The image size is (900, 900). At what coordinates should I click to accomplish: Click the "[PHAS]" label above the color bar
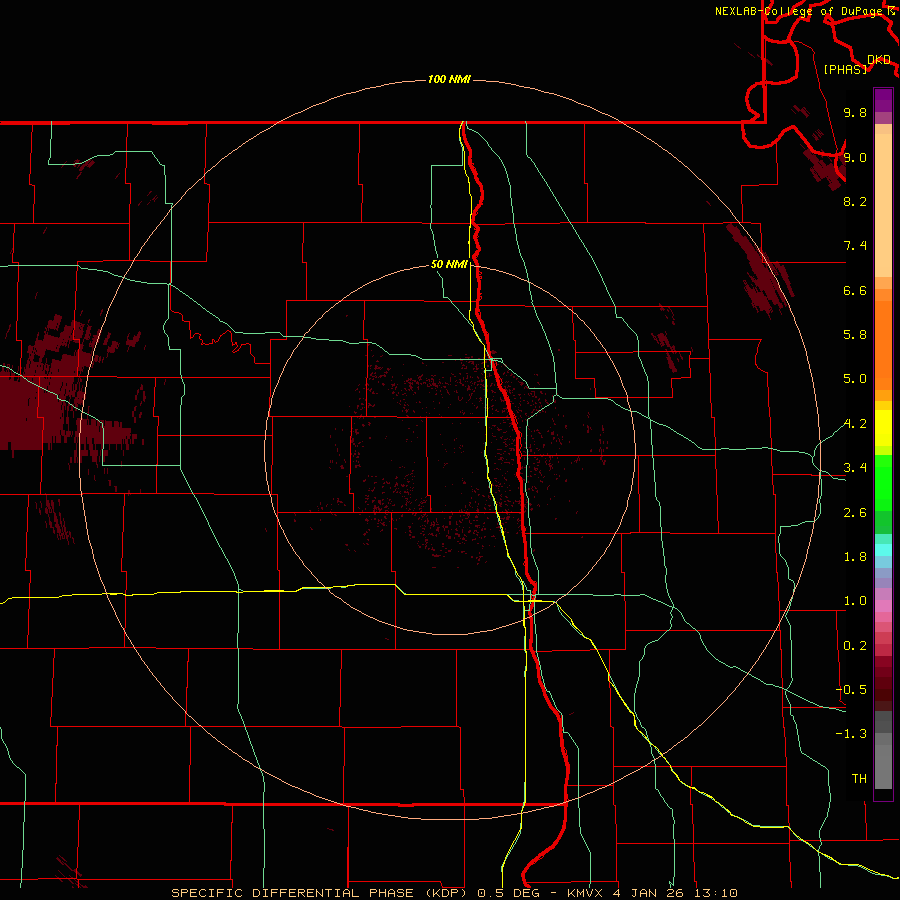(845, 70)
